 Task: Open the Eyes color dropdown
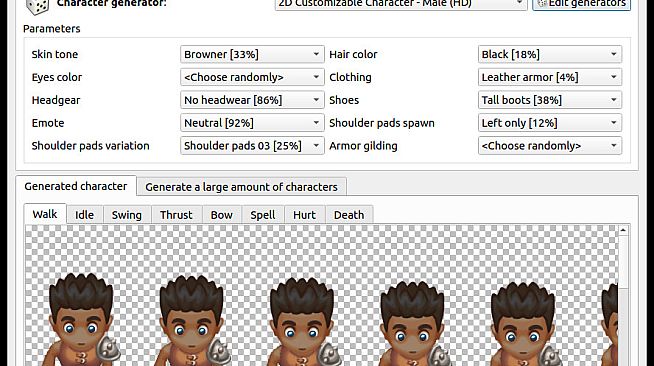point(252,77)
